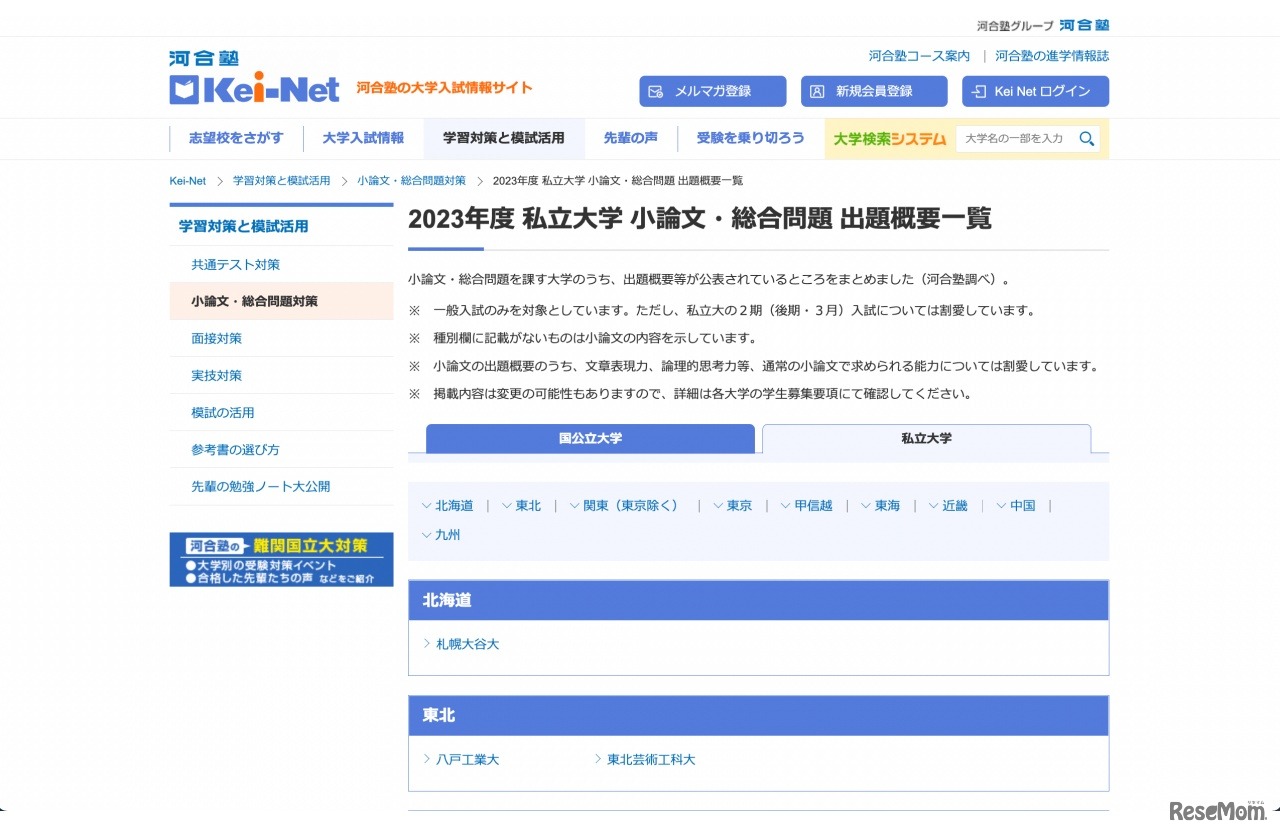This screenshot has width=1280, height=834.
Task: Open the 東北芸術工科大 link
Action: (x=650, y=760)
